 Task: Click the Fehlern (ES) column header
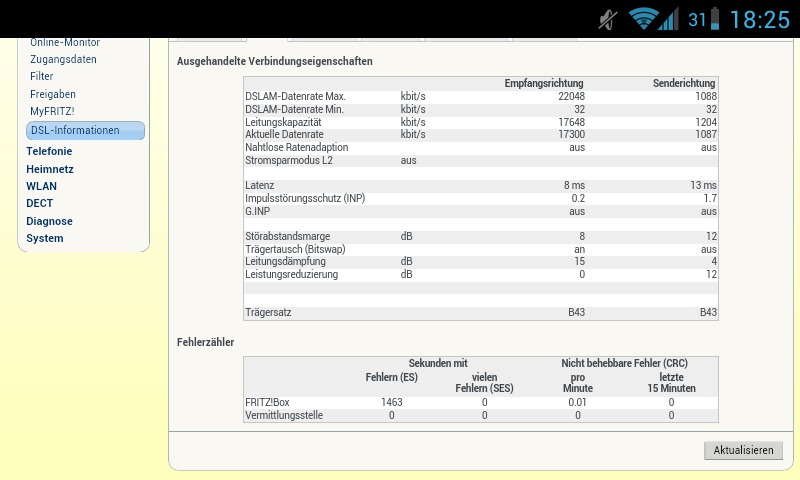pos(391,377)
